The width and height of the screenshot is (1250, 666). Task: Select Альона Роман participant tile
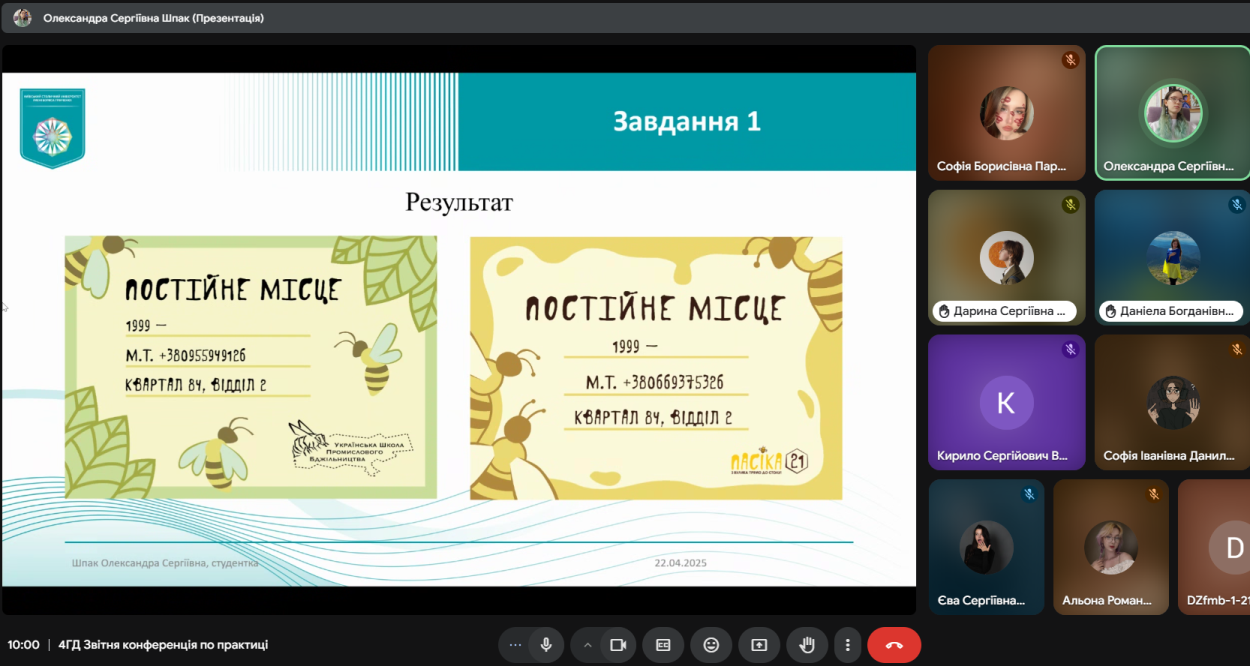coord(1112,546)
